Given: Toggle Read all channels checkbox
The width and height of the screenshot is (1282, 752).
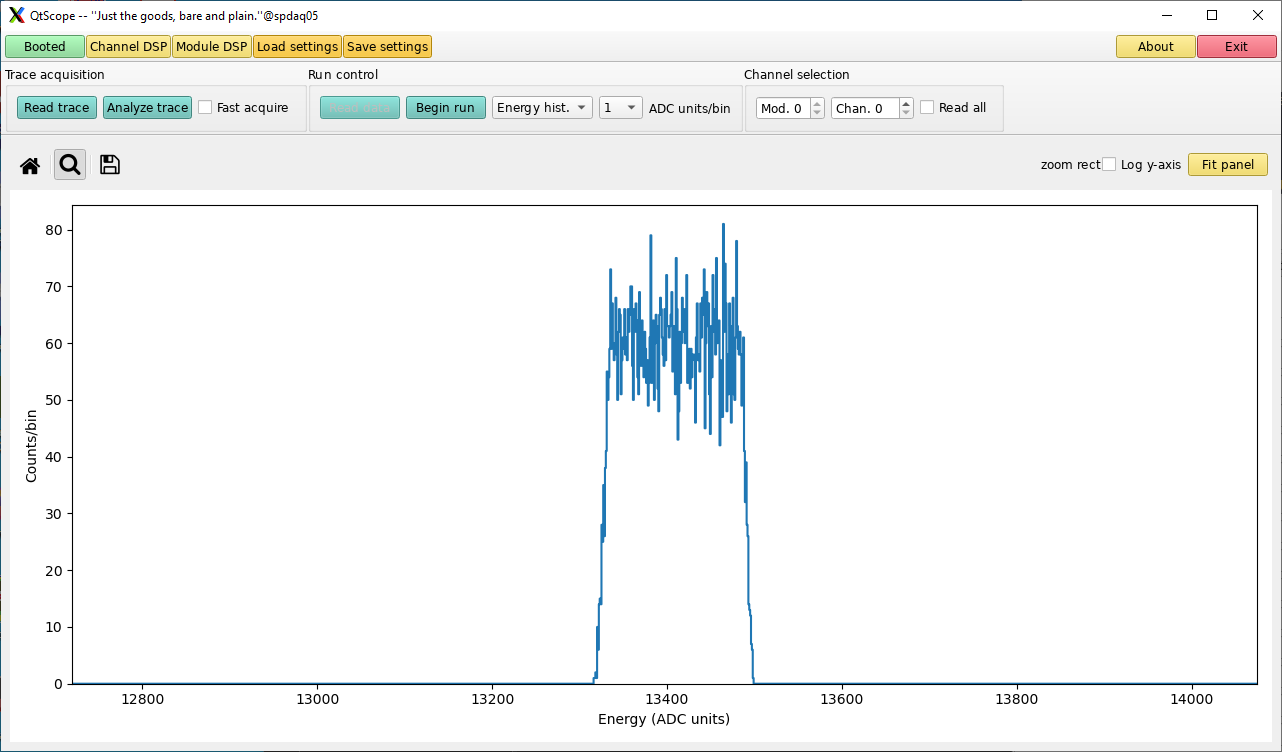Looking at the screenshot, I should 927,107.
